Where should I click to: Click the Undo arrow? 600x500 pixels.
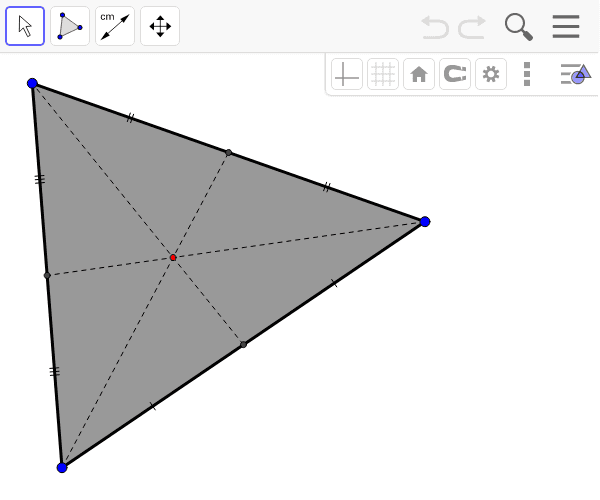coord(435,27)
